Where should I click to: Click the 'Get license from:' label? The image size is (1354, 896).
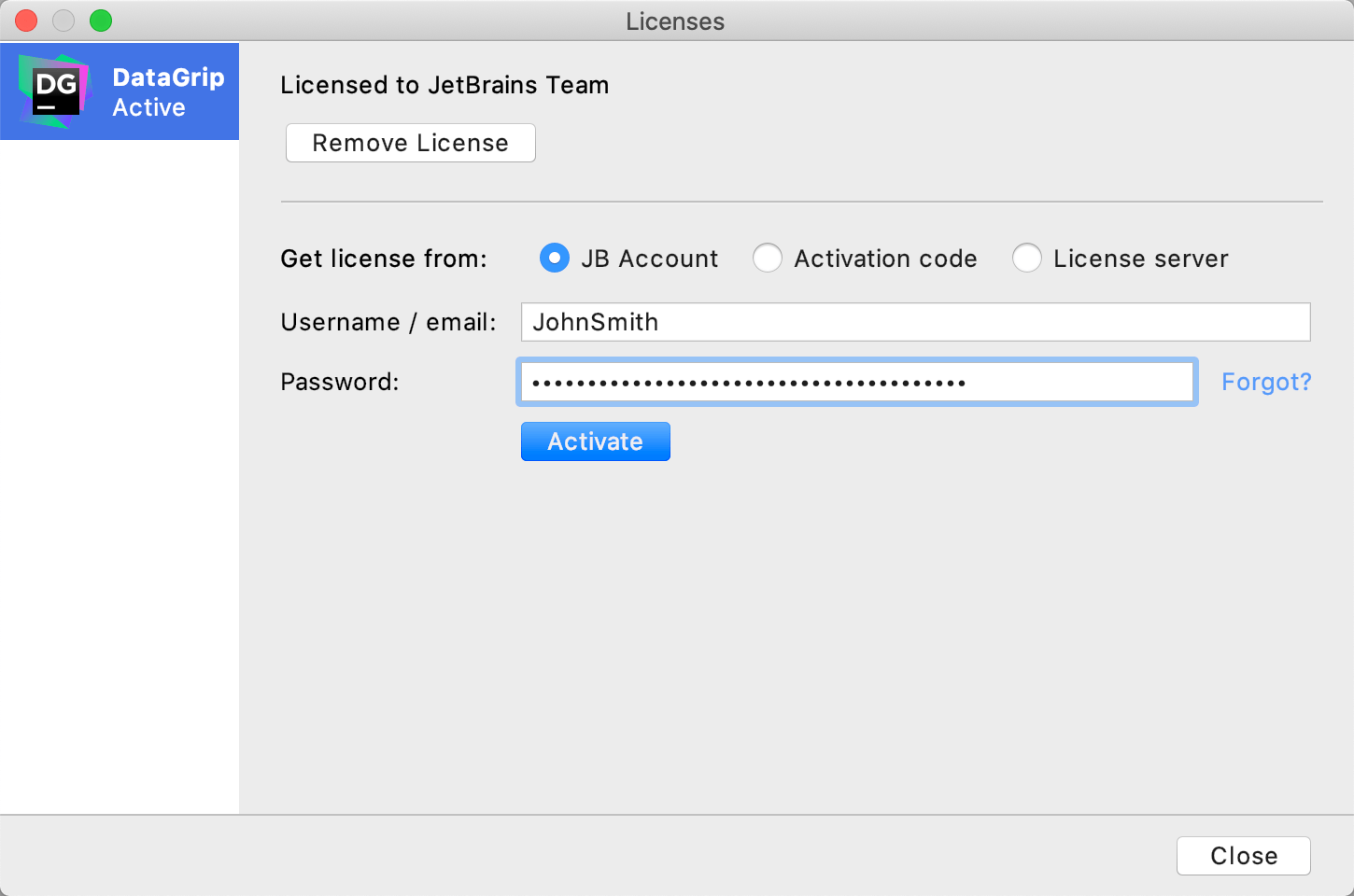(x=384, y=259)
